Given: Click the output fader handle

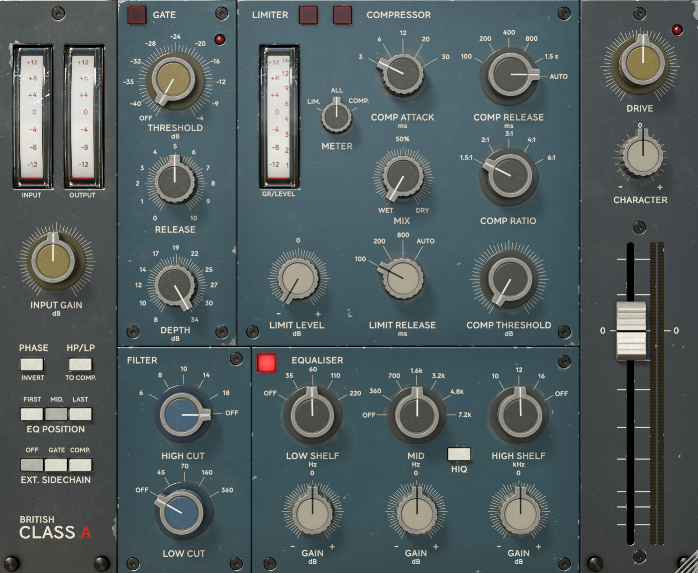Looking at the screenshot, I should point(631,330).
